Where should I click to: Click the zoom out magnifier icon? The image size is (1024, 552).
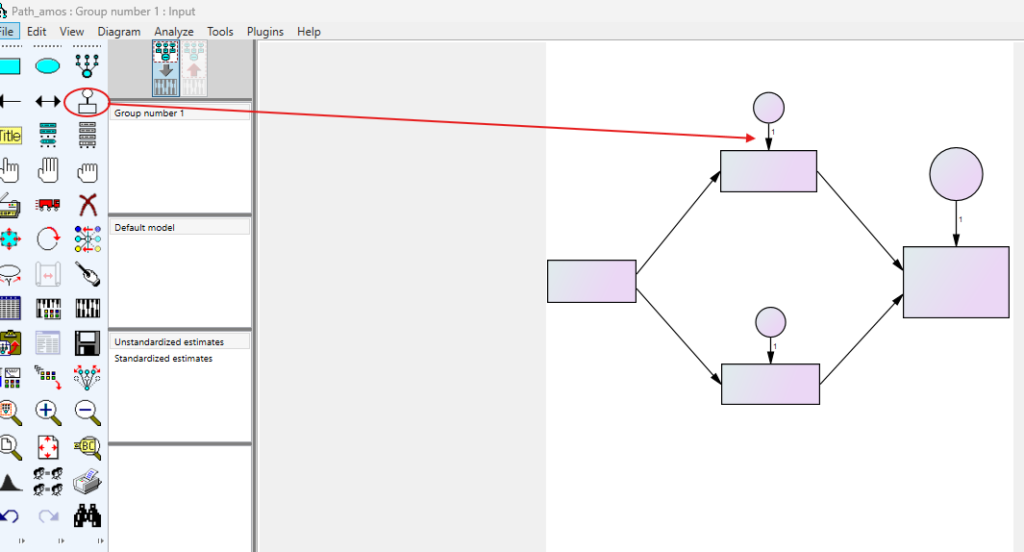pyautogui.click(x=87, y=410)
